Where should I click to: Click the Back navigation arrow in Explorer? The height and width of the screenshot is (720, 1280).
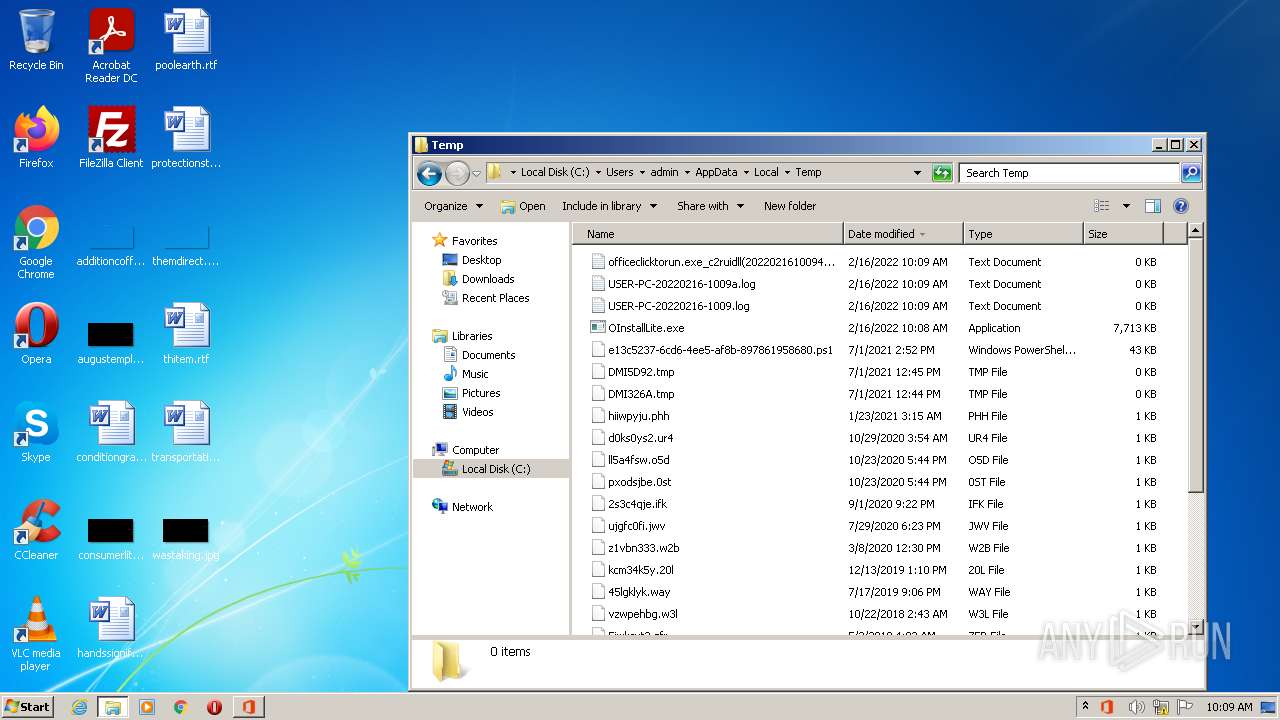[430, 173]
